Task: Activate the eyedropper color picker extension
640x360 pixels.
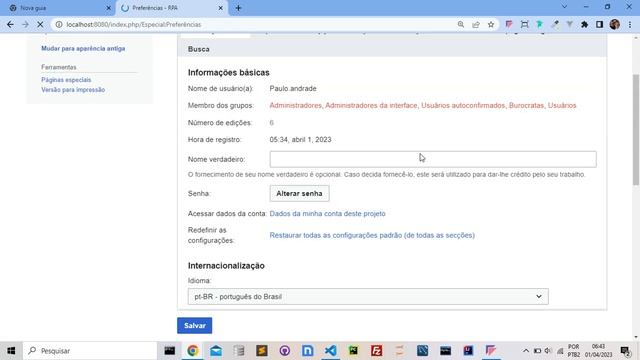Action: [555, 24]
